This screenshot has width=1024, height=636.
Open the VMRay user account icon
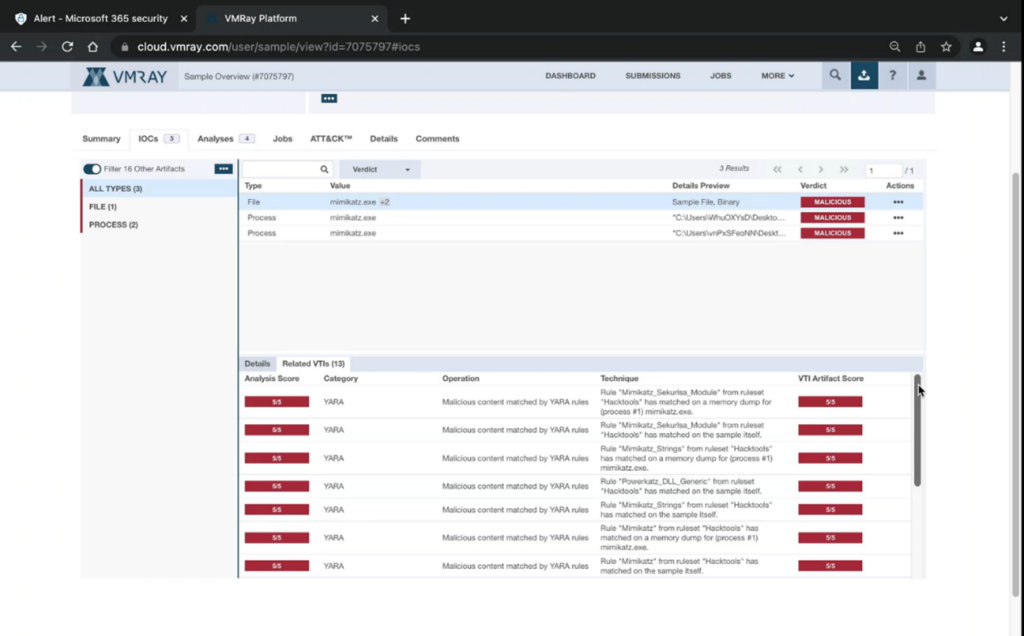pos(921,76)
